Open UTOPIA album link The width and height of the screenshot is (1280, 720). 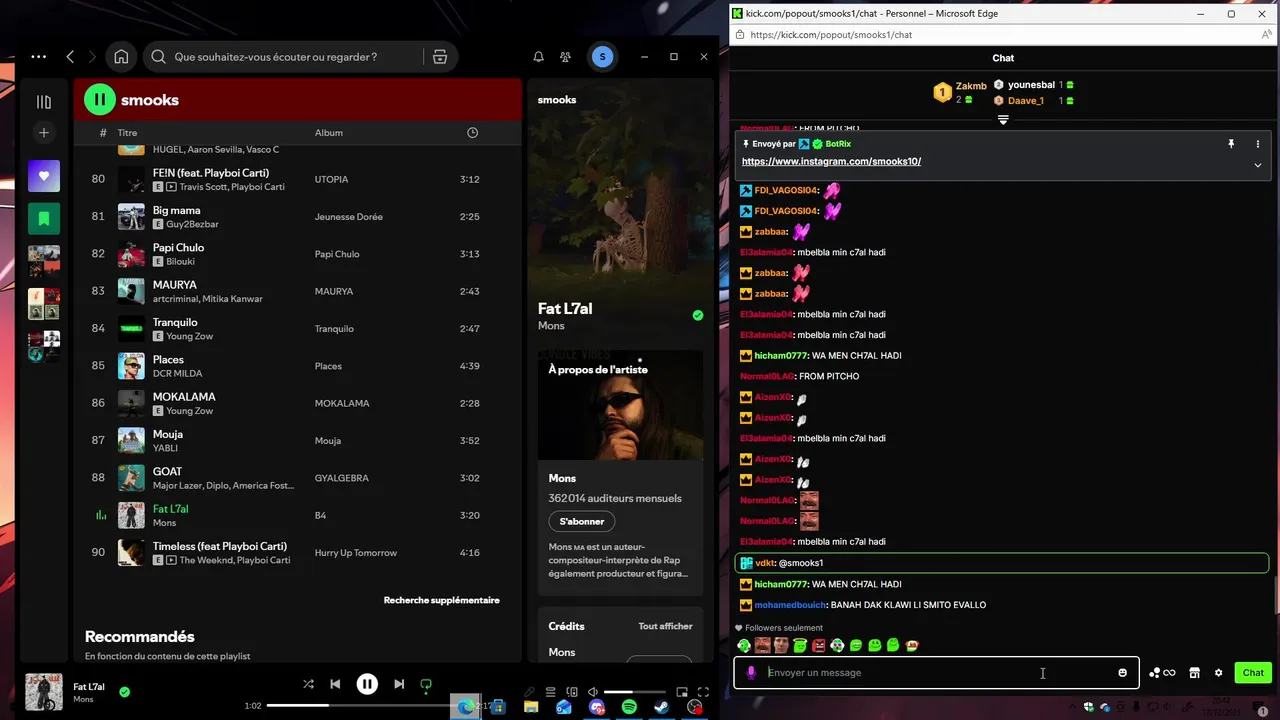[331, 179]
